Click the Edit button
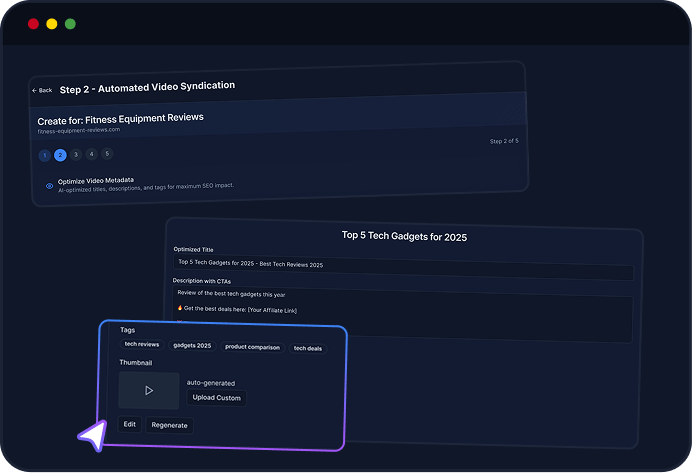 click(x=130, y=424)
